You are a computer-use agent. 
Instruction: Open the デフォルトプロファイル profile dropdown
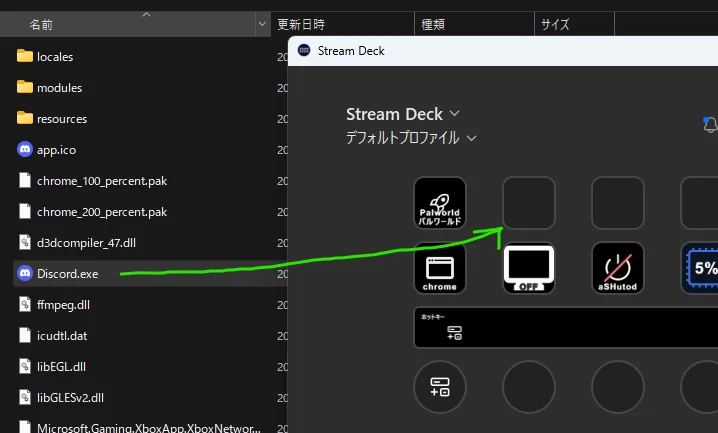(411, 138)
